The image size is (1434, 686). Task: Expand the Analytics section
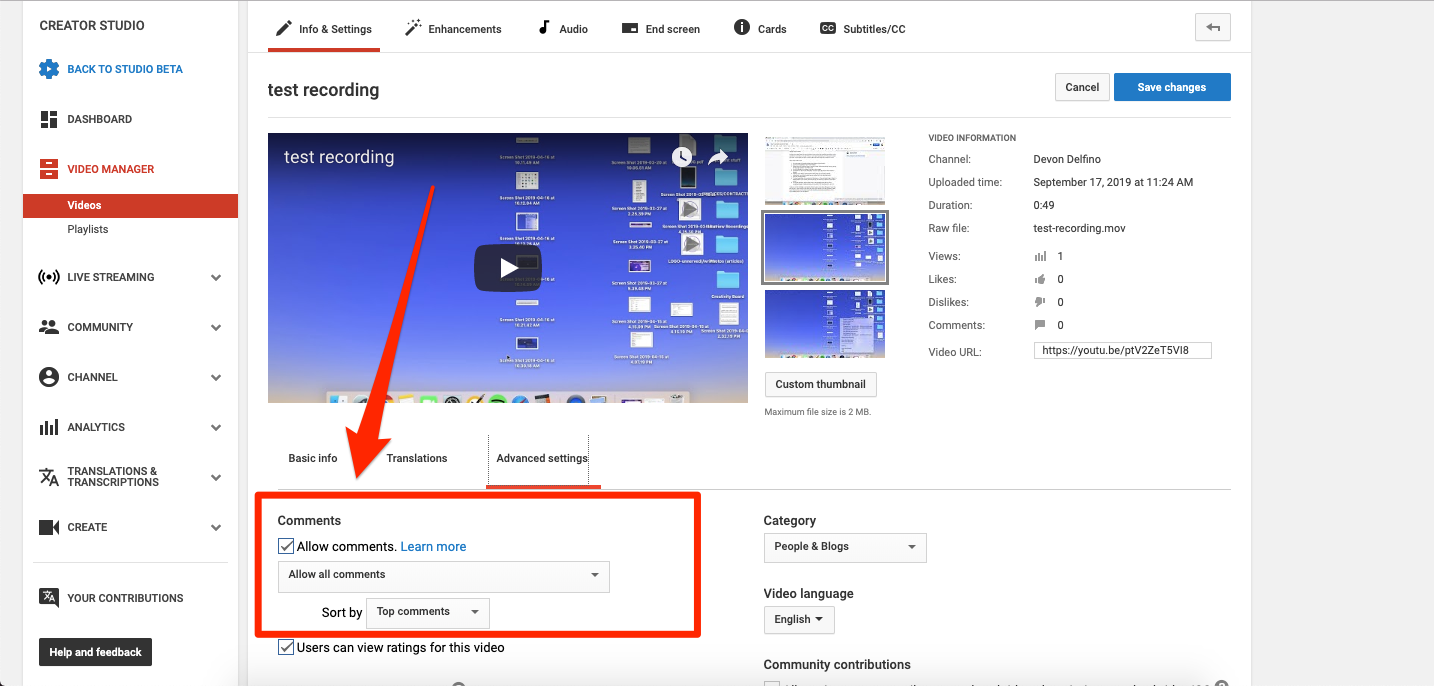[216, 428]
